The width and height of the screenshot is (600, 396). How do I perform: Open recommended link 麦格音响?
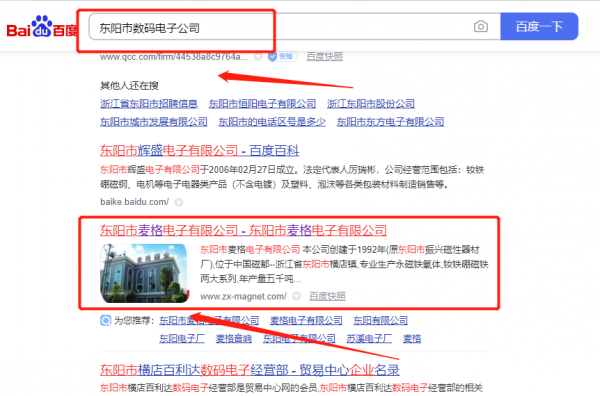click(234, 339)
